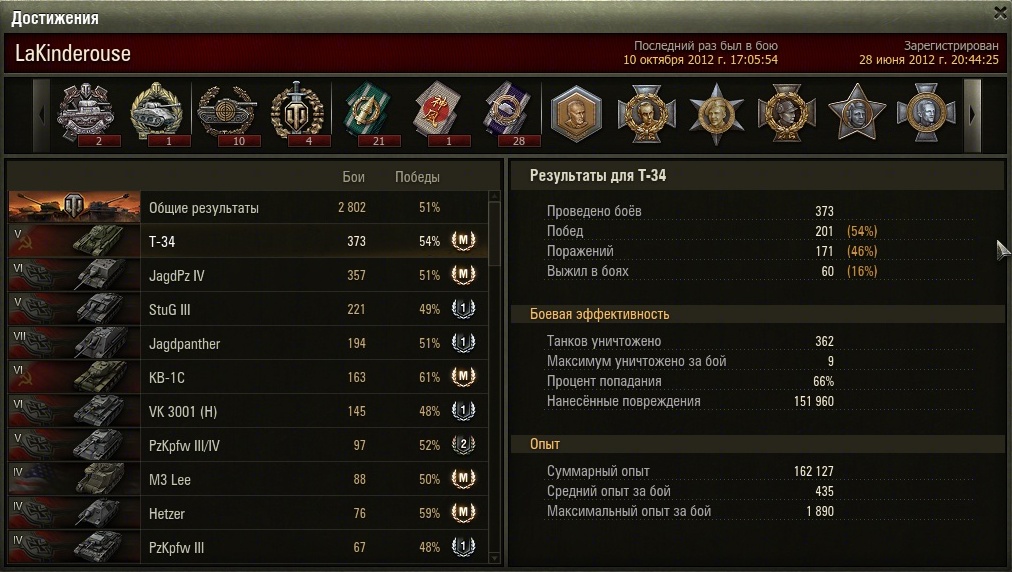Click the vehicle list scrollbar thumb
The height and width of the screenshot is (572, 1012).
pos(494,234)
